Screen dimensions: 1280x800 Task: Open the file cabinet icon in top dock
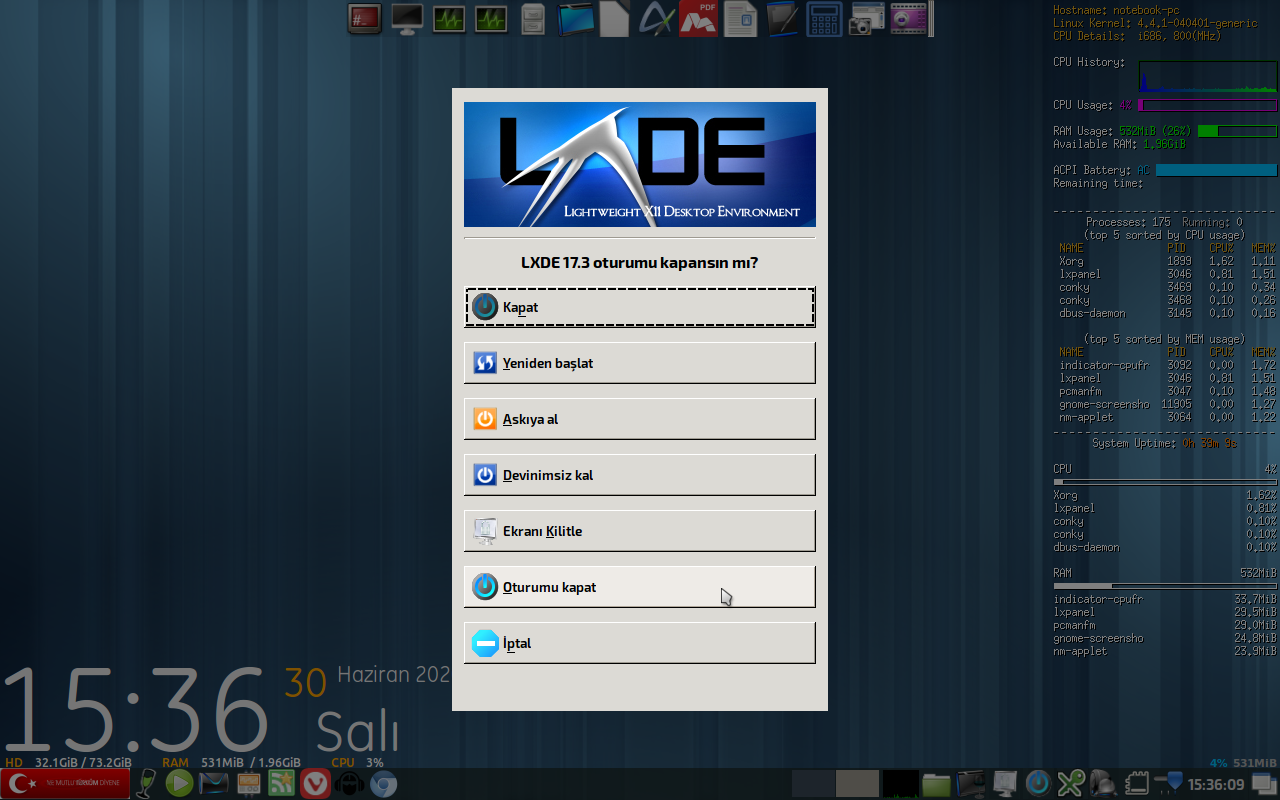coord(533,18)
